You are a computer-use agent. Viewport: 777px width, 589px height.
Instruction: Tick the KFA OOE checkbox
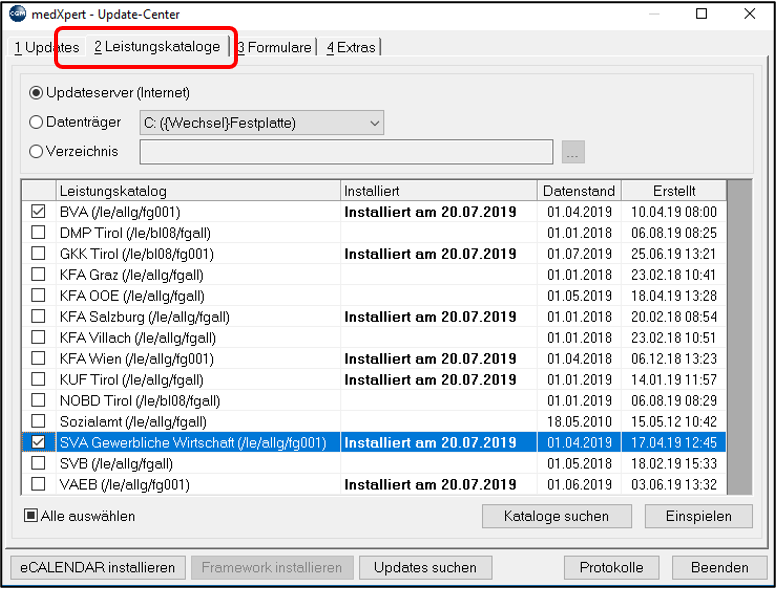click(x=38, y=295)
